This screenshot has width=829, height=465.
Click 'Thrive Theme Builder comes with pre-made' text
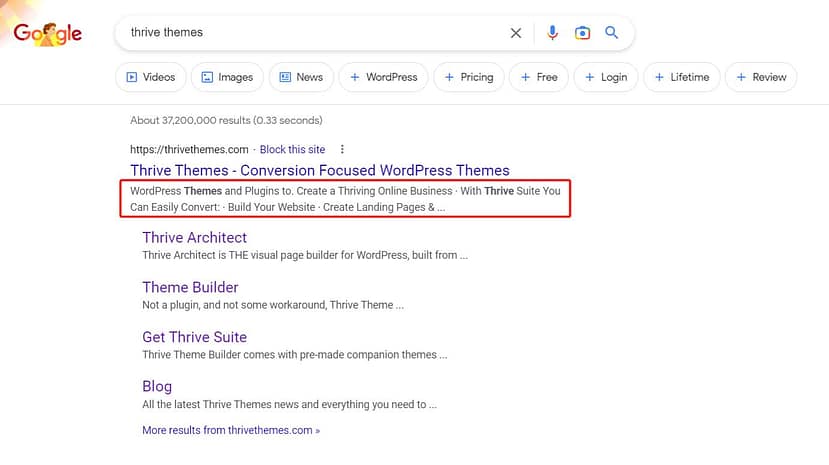(x=294, y=355)
